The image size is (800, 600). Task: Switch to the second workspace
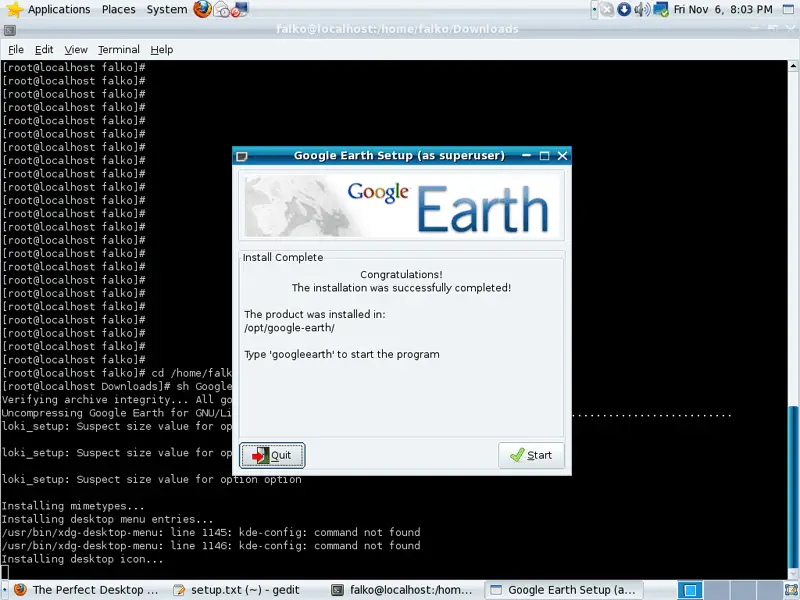(716, 590)
